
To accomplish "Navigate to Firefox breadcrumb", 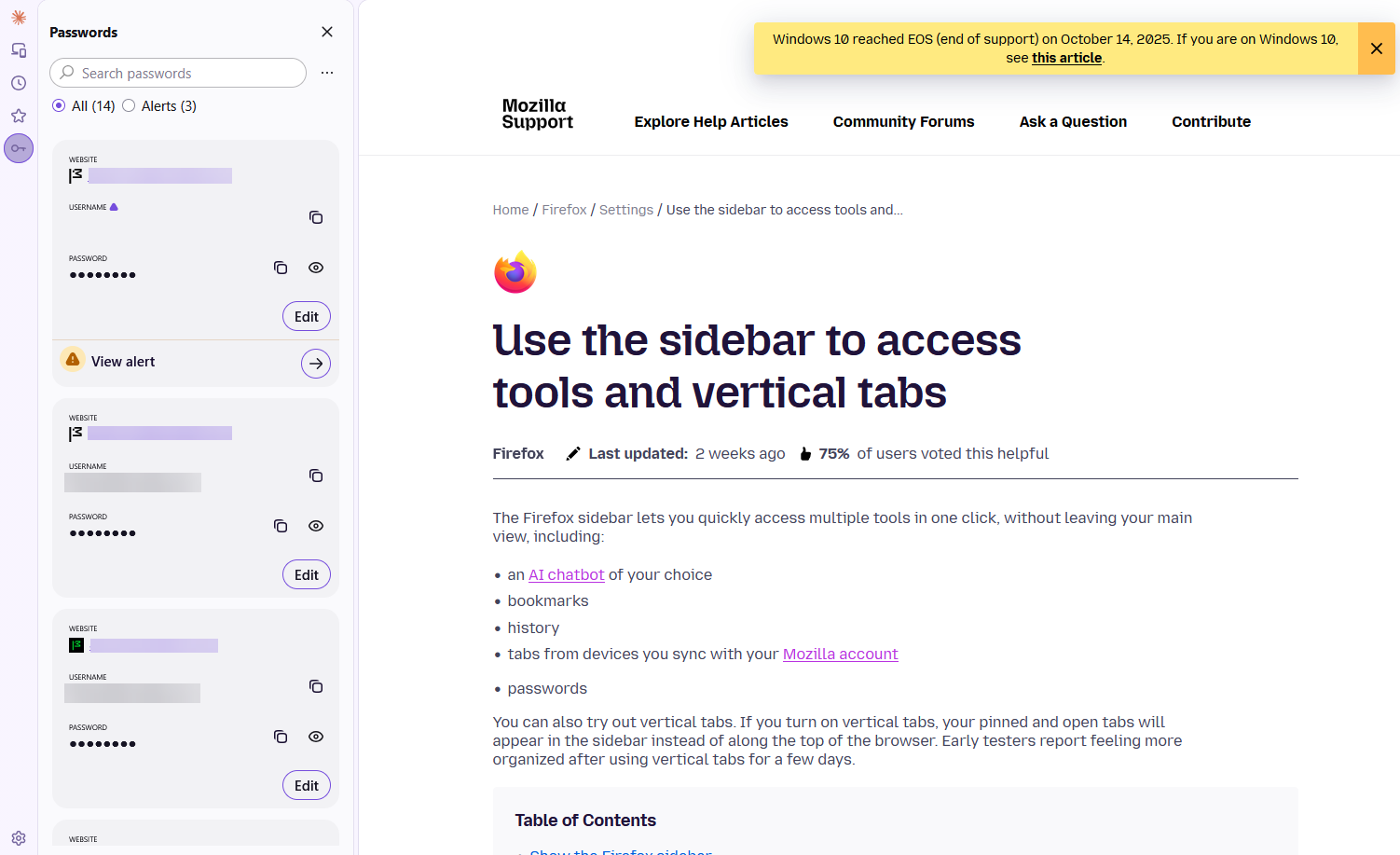I will (564, 210).
